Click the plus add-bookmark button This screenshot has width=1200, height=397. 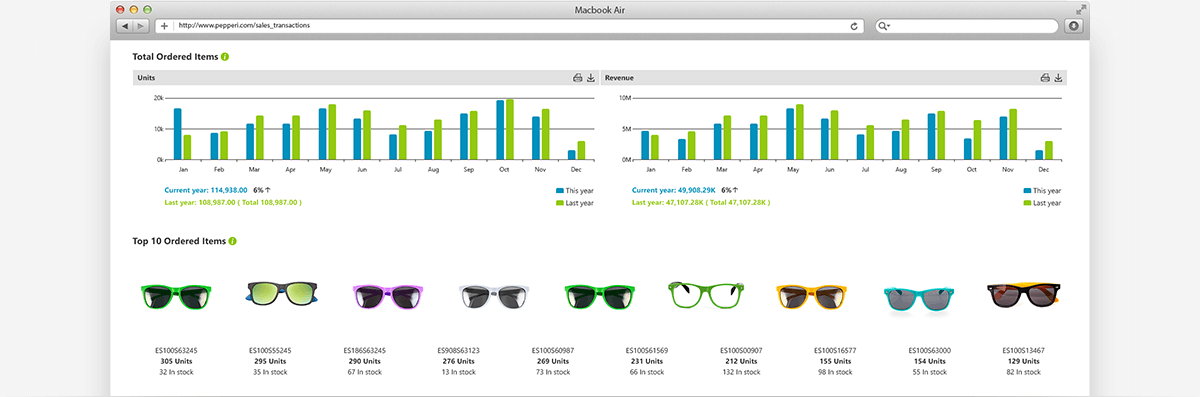(163, 25)
